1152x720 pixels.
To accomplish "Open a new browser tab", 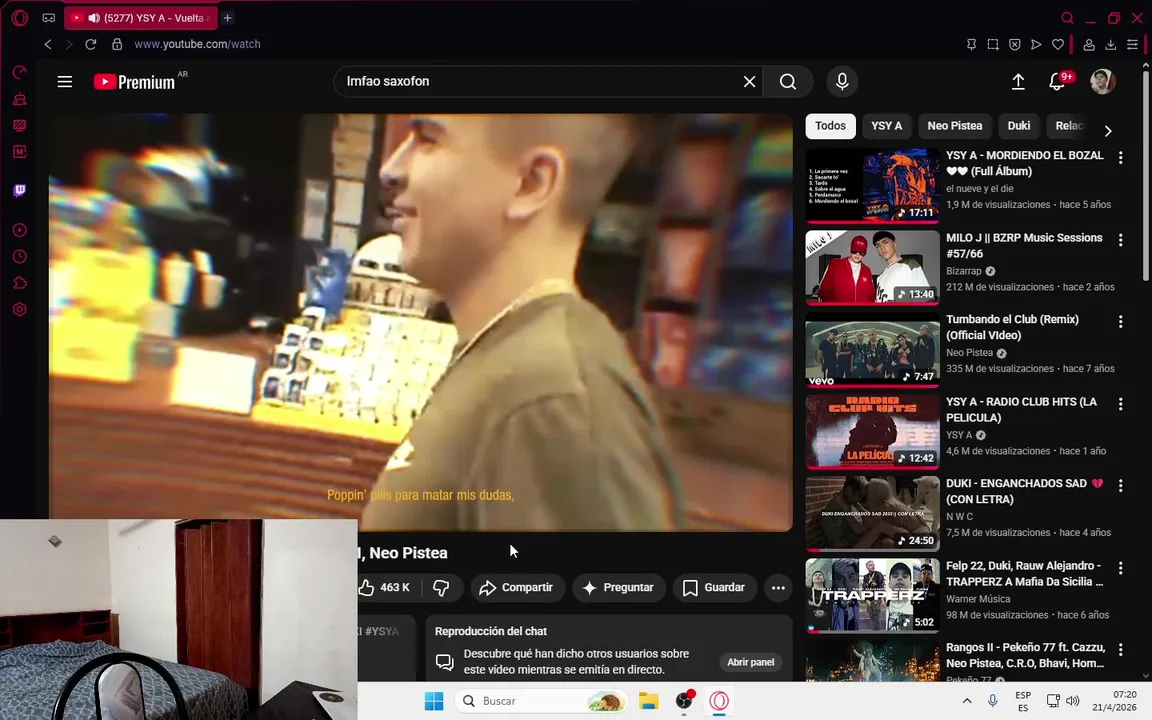I will pyautogui.click(x=228, y=18).
